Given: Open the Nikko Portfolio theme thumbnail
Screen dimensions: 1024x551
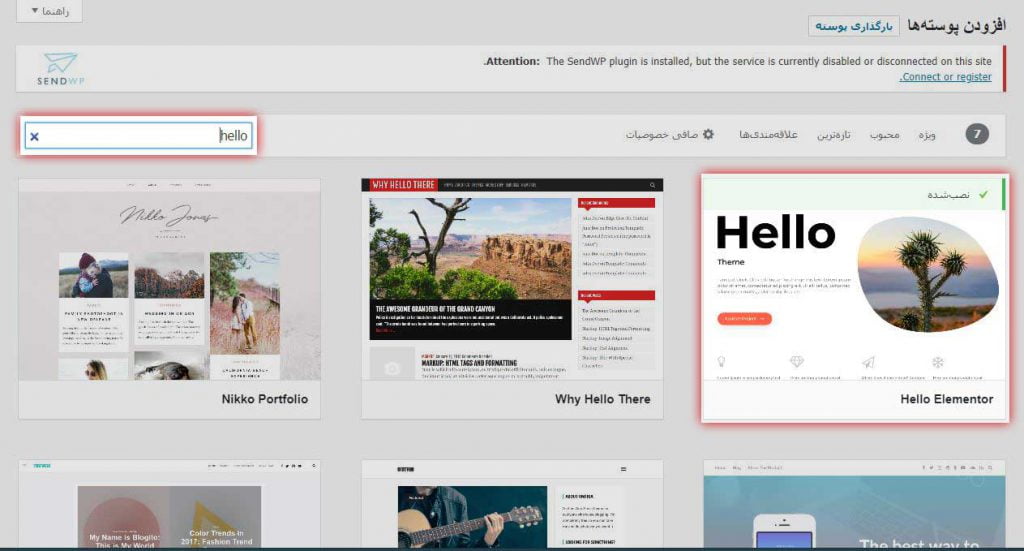Looking at the screenshot, I should pyautogui.click(x=170, y=279).
